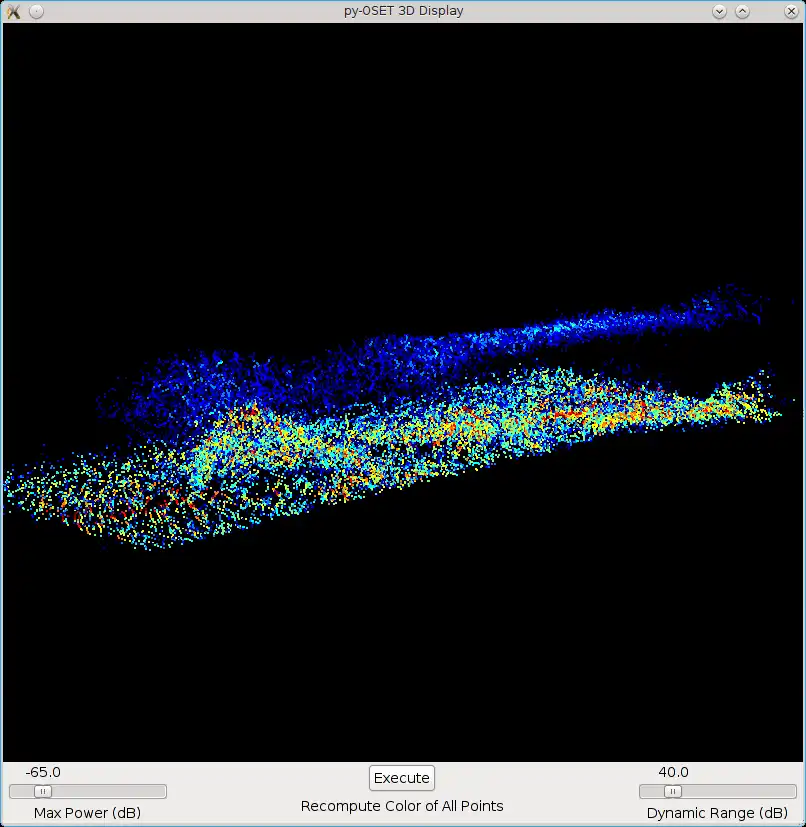Minimize the py-OSET 3D Display window
Screen dimensions: 806x827
point(719,11)
